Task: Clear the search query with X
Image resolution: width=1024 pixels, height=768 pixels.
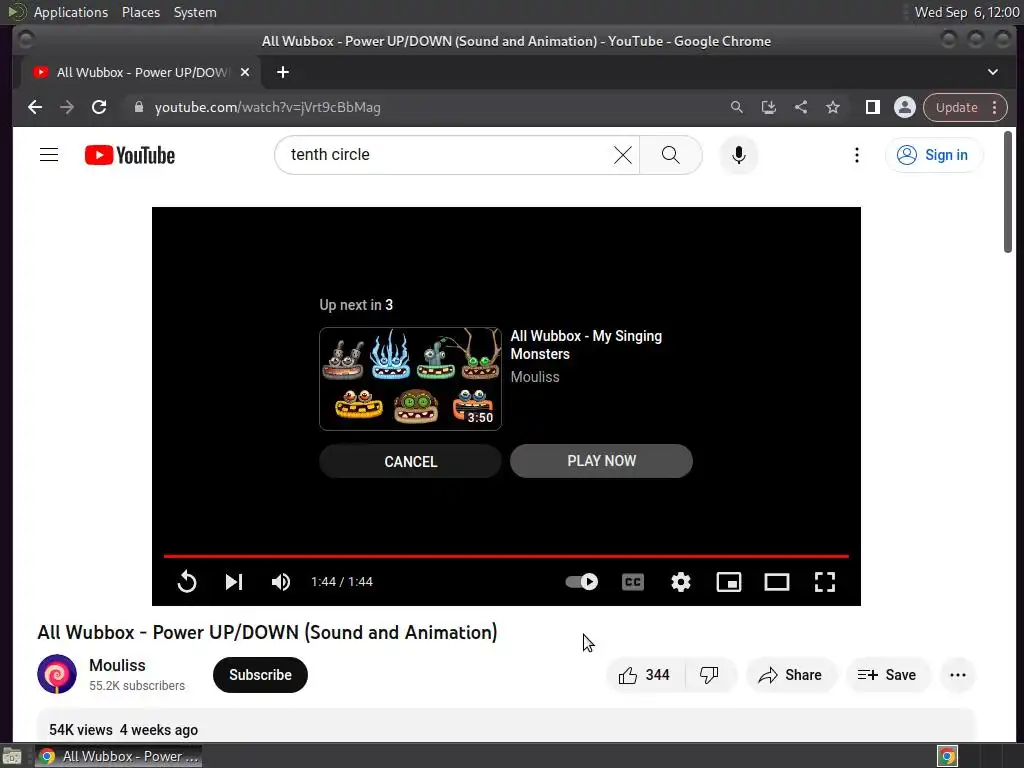Action: [623, 155]
